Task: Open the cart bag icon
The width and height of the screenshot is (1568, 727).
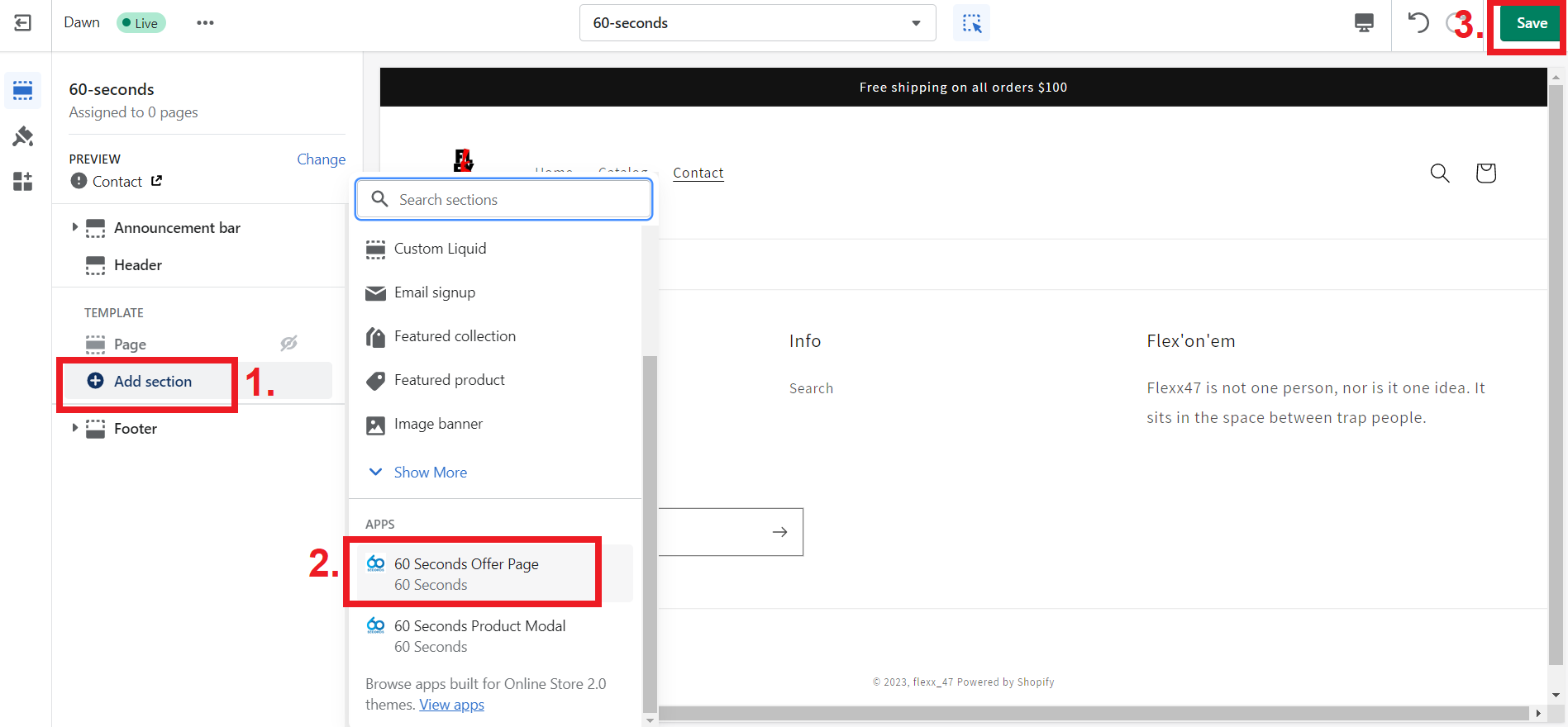Action: pyautogui.click(x=1486, y=173)
